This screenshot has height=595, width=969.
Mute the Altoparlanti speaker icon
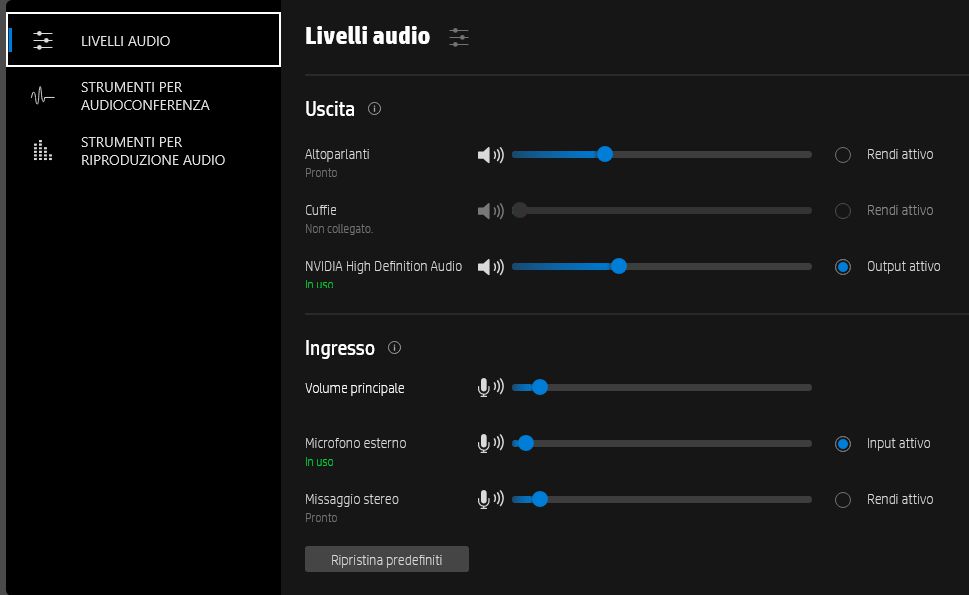pyautogui.click(x=490, y=155)
